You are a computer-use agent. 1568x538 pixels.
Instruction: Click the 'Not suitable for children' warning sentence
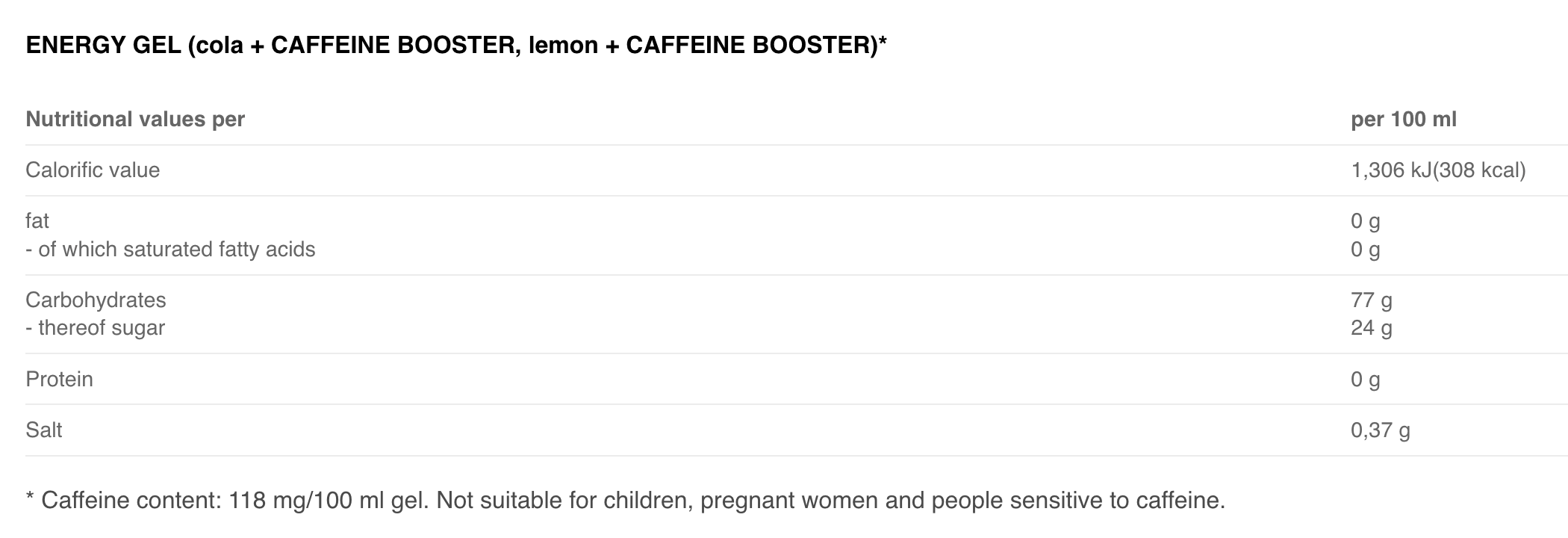pyautogui.click(x=830, y=500)
